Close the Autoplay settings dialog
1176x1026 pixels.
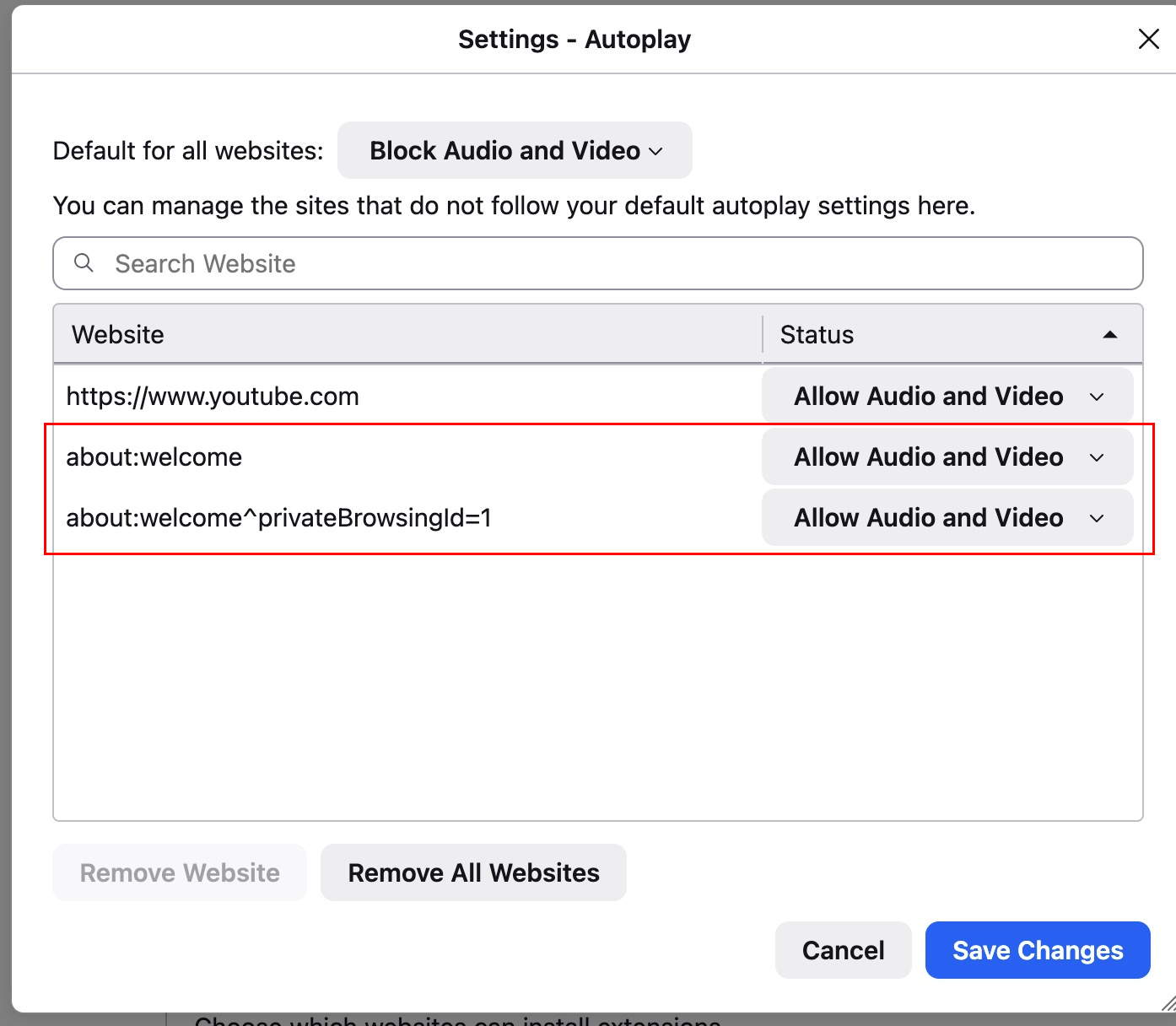click(x=1148, y=39)
